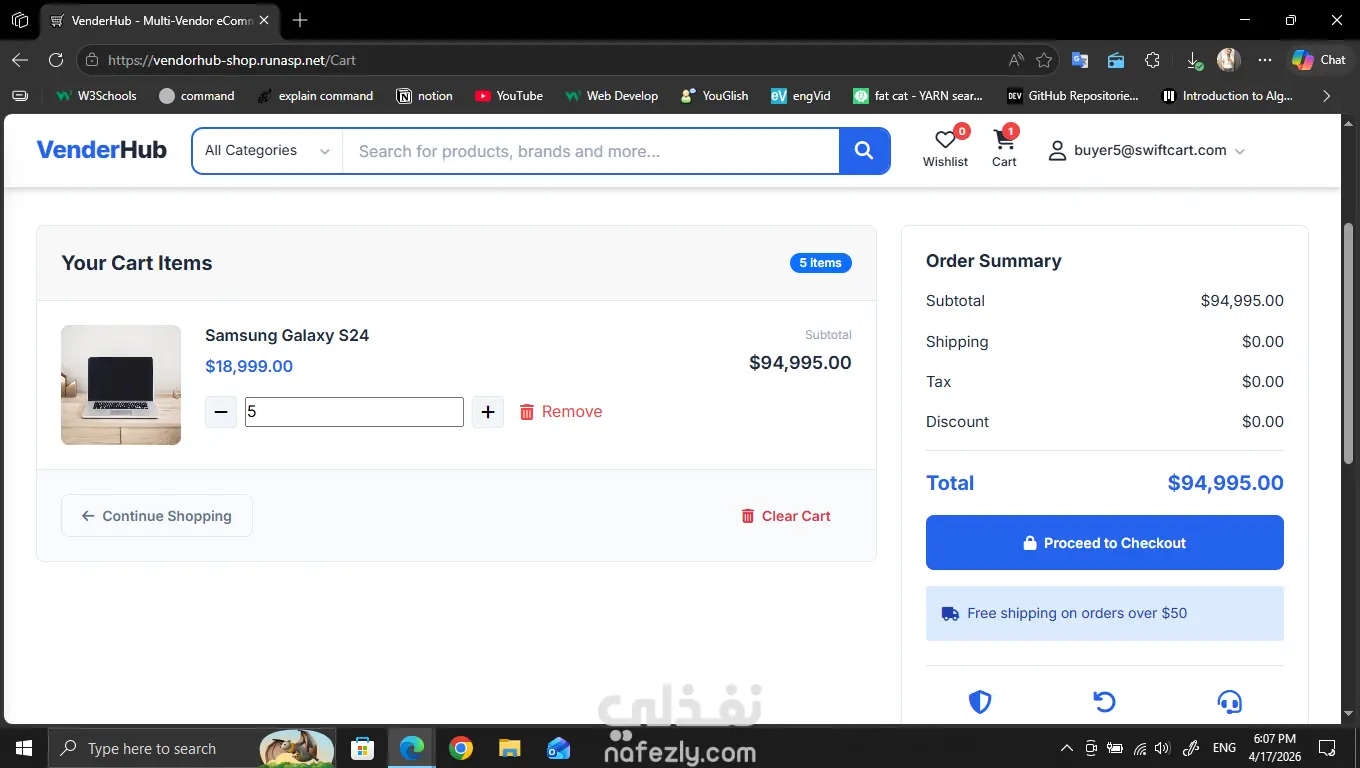1360x768 pixels.
Task: Refresh the VenderHub cart page
Action: pos(56,60)
